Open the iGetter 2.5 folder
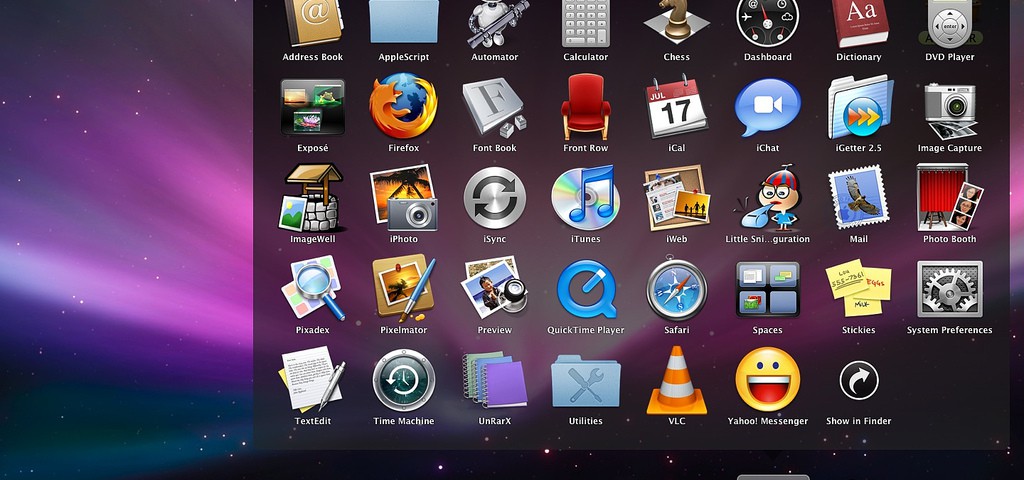 [860, 107]
